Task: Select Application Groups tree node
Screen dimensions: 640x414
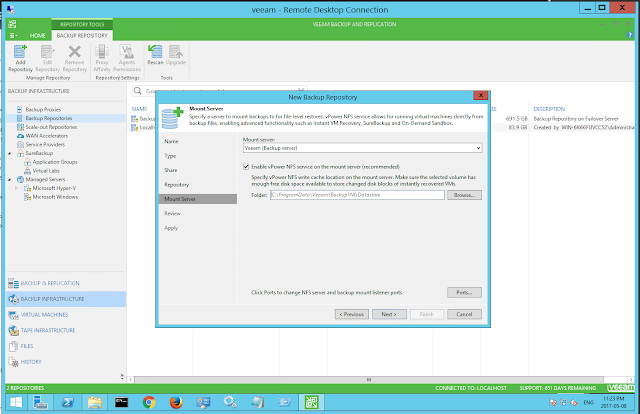Action: coord(55,162)
